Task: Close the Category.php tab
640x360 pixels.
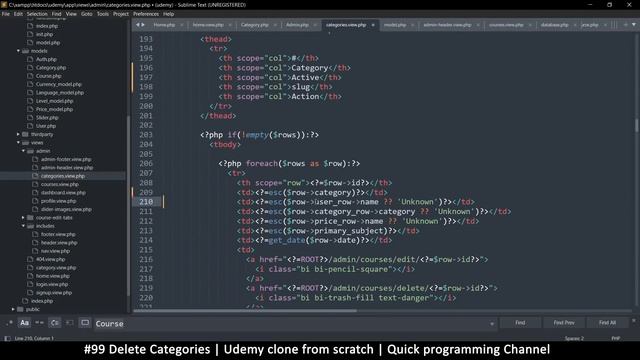Action: click(x=275, y=25)
